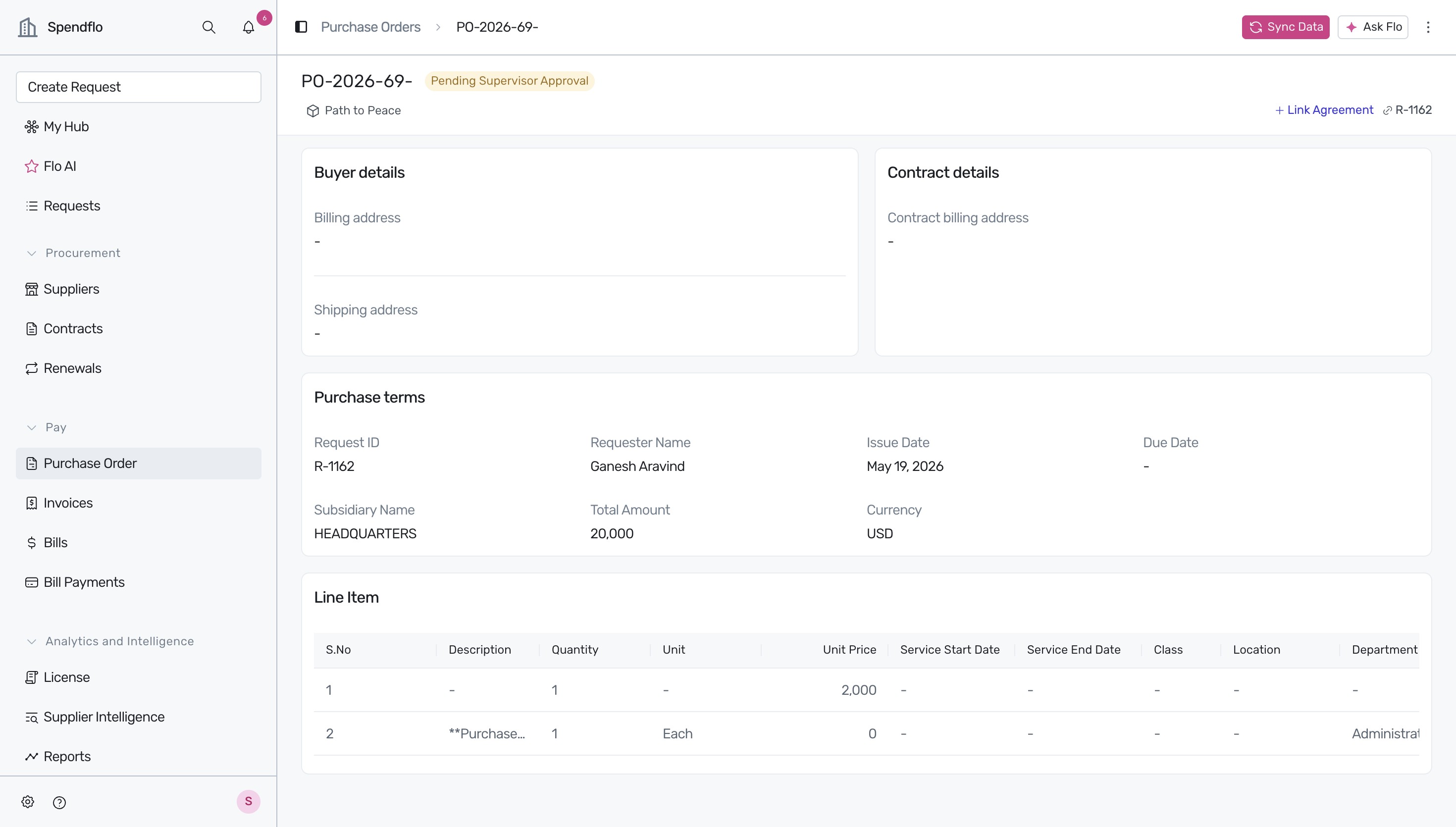1456x827 pixels.
Task: Click the Path to Peace box icon
Action: pyautogui.click(x=312, y=111)
